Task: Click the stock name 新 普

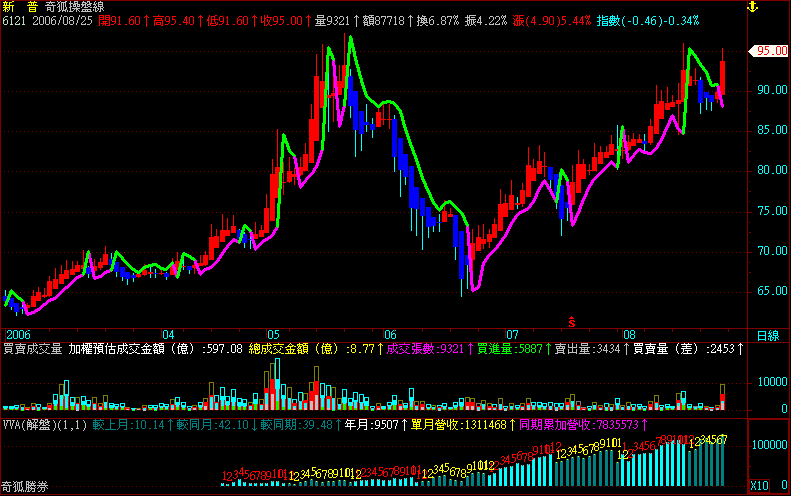Action: pyautogui.click(x=20, y=7)
